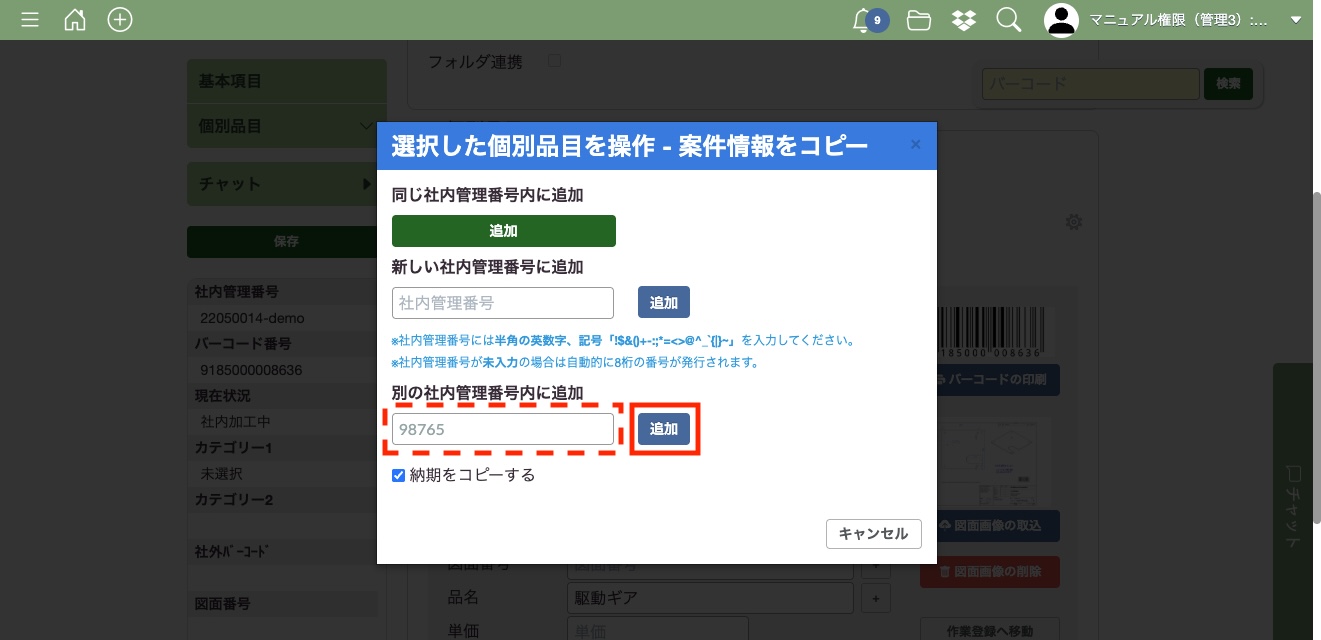Image resolution: width=1321 pixels, height=640 pixels.
Task: Expand the user account dropdown arrow
Action: coord(1296,20)
